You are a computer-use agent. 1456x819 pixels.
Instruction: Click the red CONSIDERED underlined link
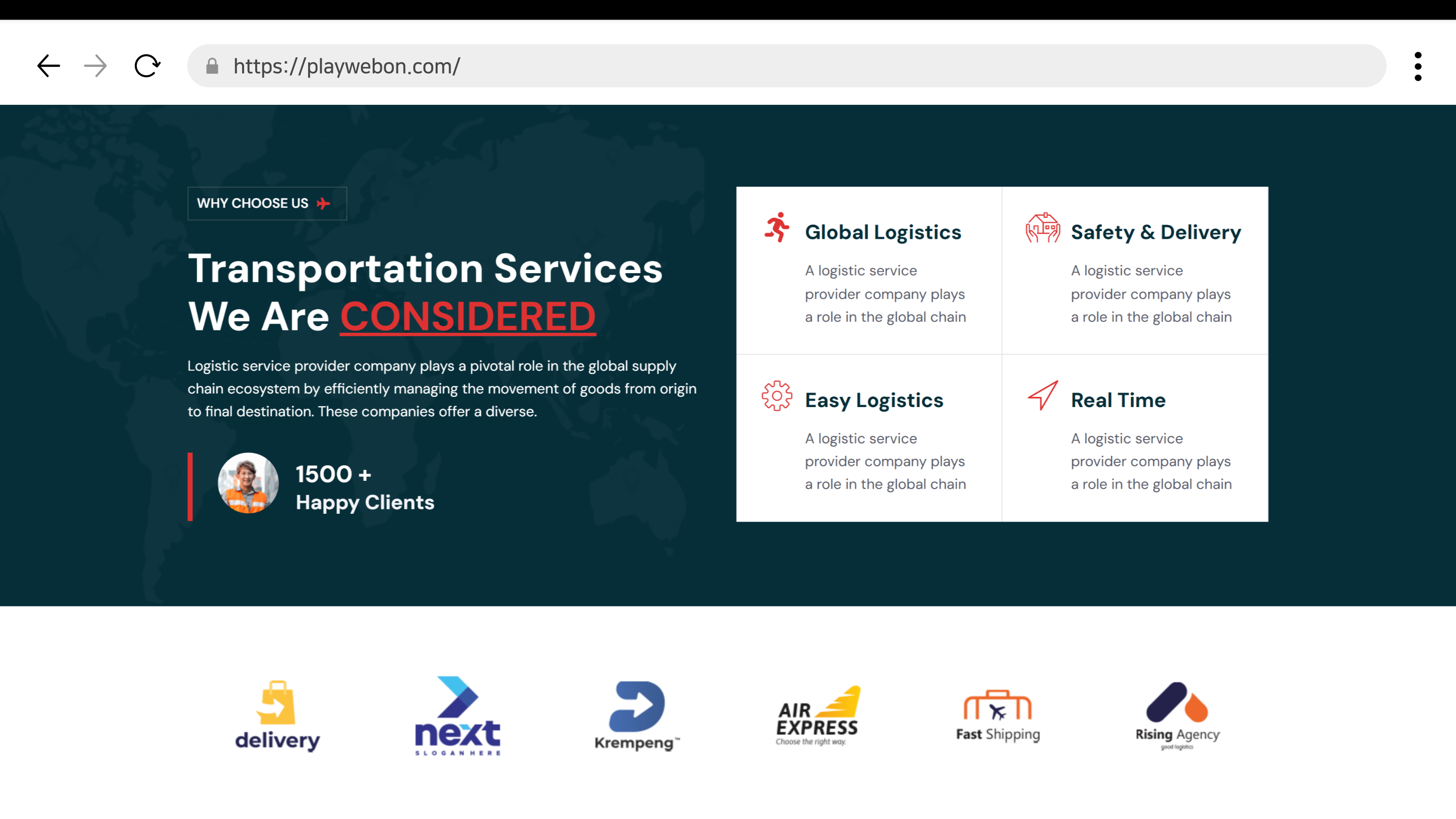coord(467,316)
